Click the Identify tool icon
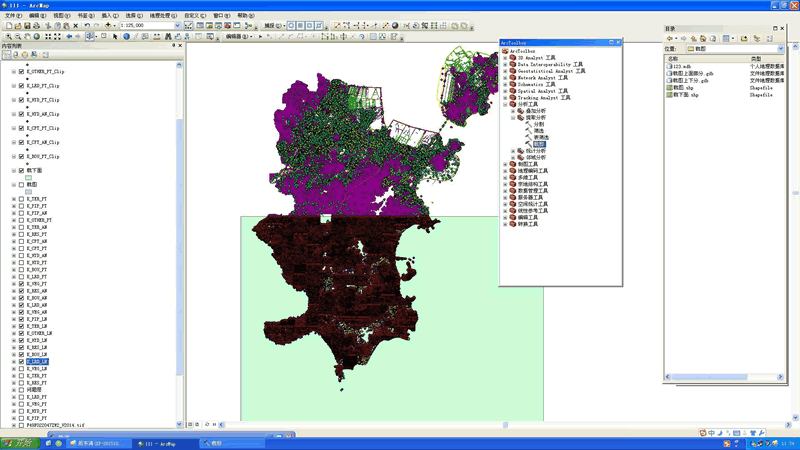Image resolution: width=800 pixels, height=450 pixels. coord(126,37)
